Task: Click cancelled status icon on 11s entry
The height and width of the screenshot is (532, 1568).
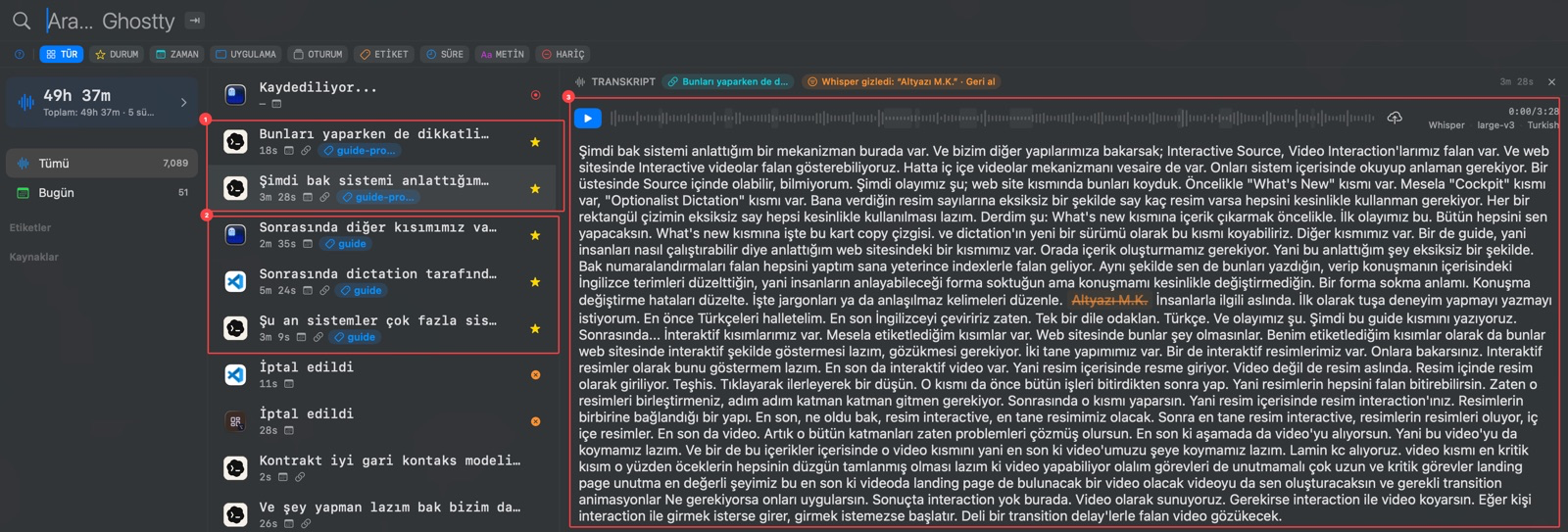Action: pos(535,375)
